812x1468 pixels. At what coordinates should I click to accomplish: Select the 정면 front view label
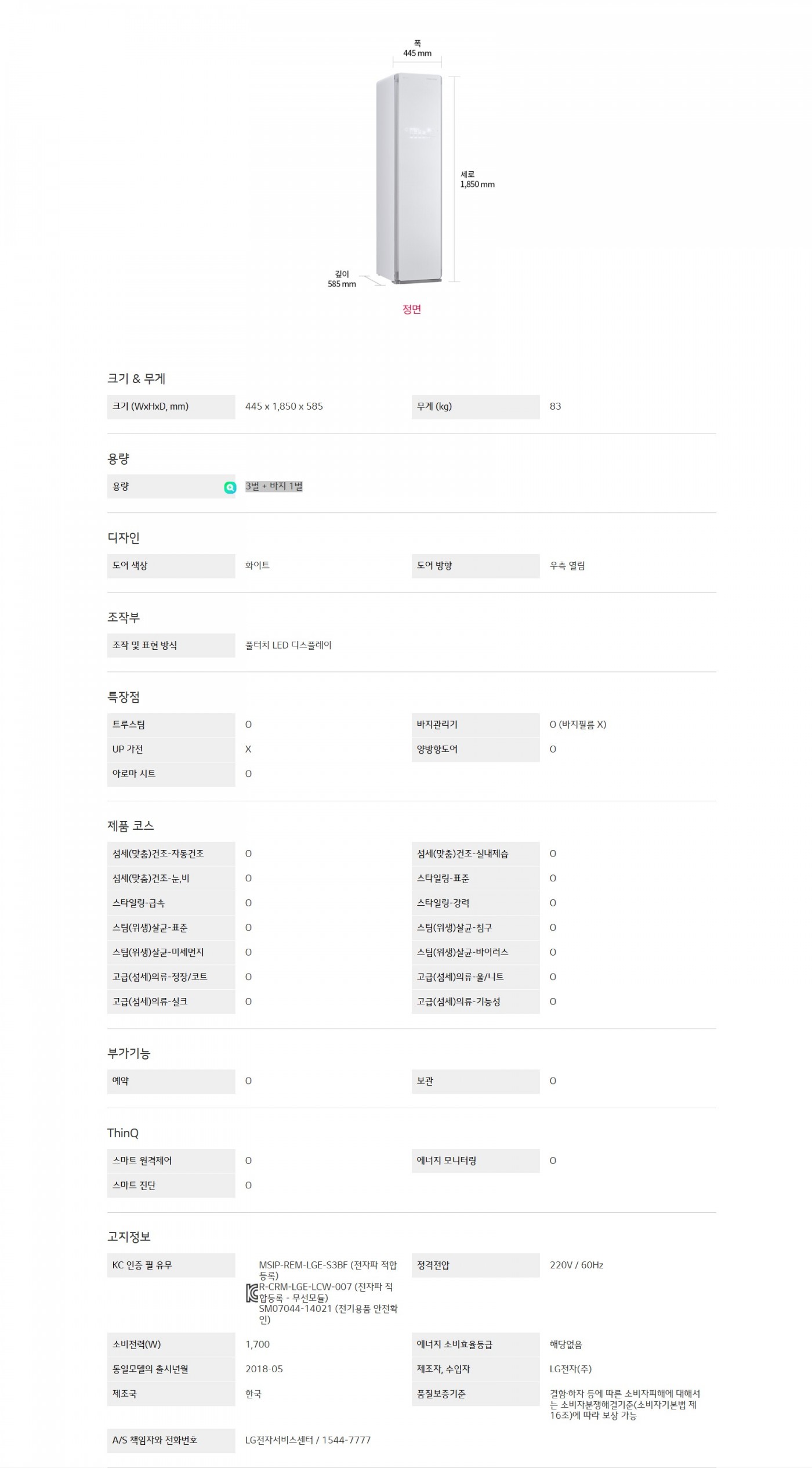[412, 309]
